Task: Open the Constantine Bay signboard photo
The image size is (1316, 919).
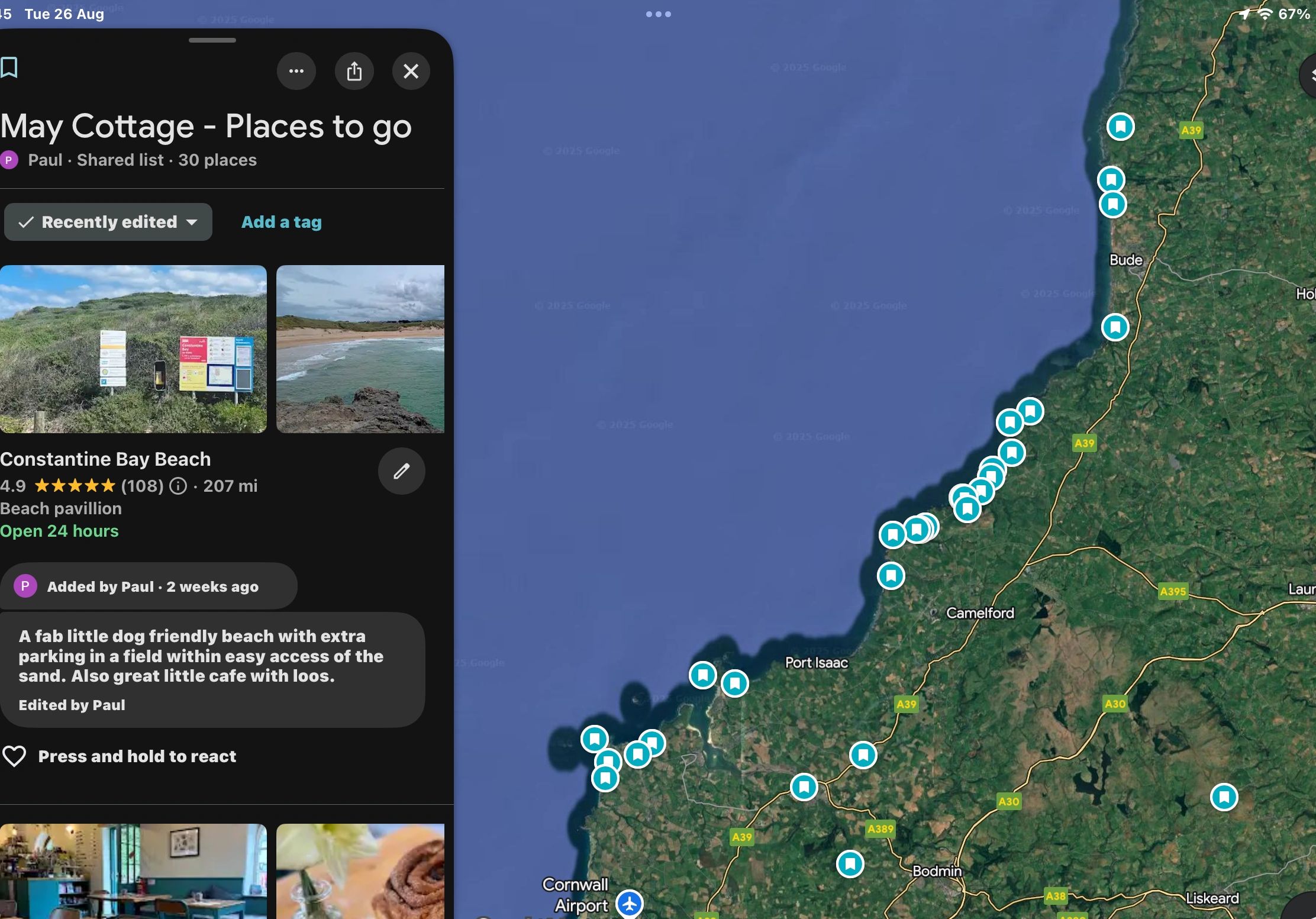Action: tap(133, 349)
